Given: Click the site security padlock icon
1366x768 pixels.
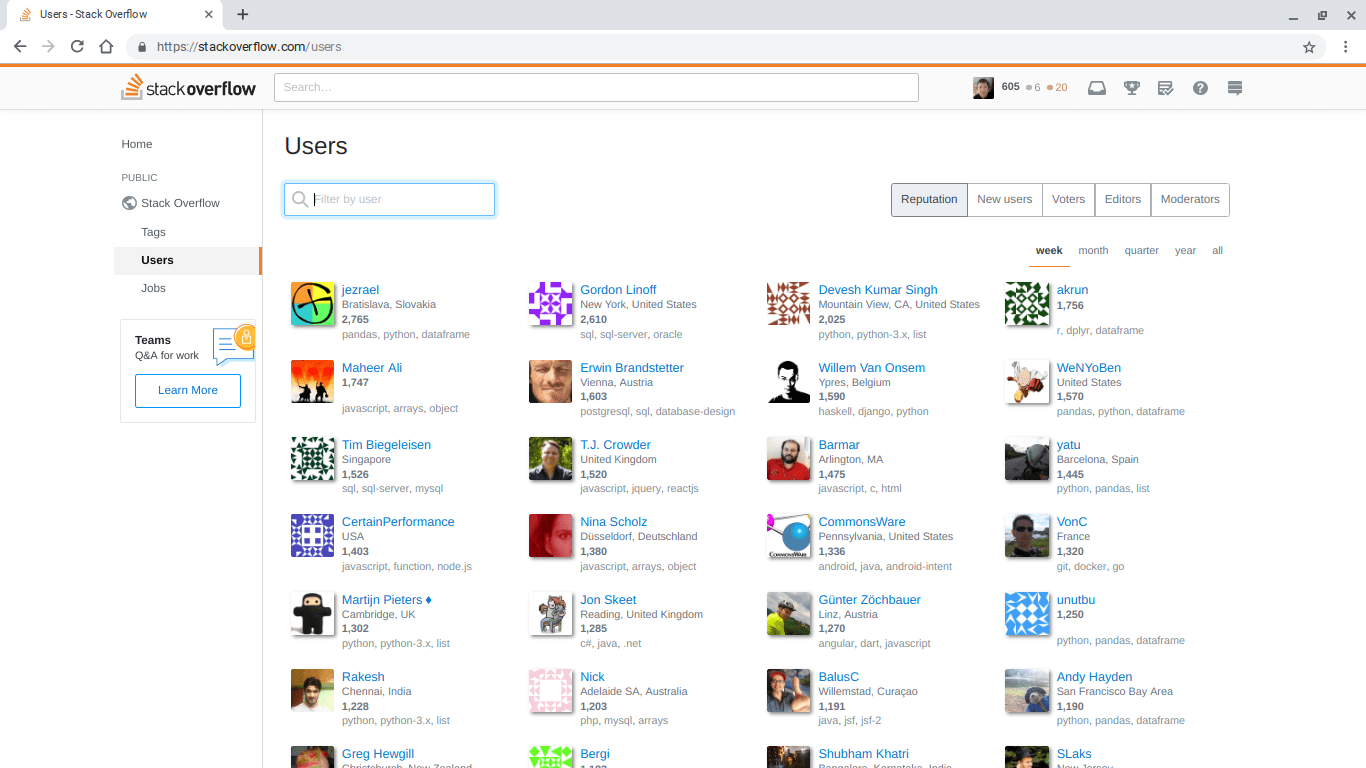Looking at the screenshot, I should coord(141,47).
